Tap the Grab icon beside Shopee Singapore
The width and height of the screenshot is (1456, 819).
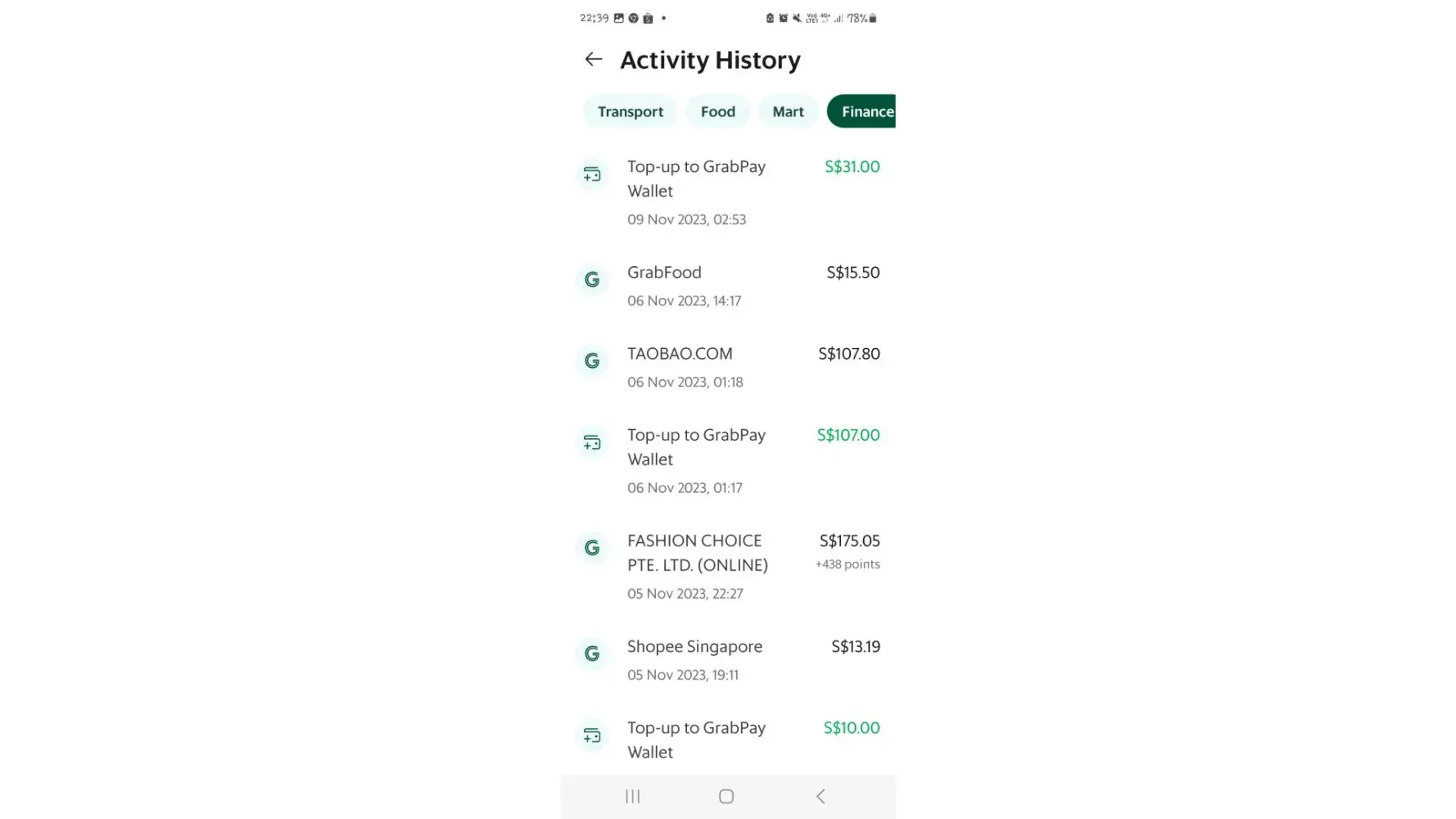point(592,654)
